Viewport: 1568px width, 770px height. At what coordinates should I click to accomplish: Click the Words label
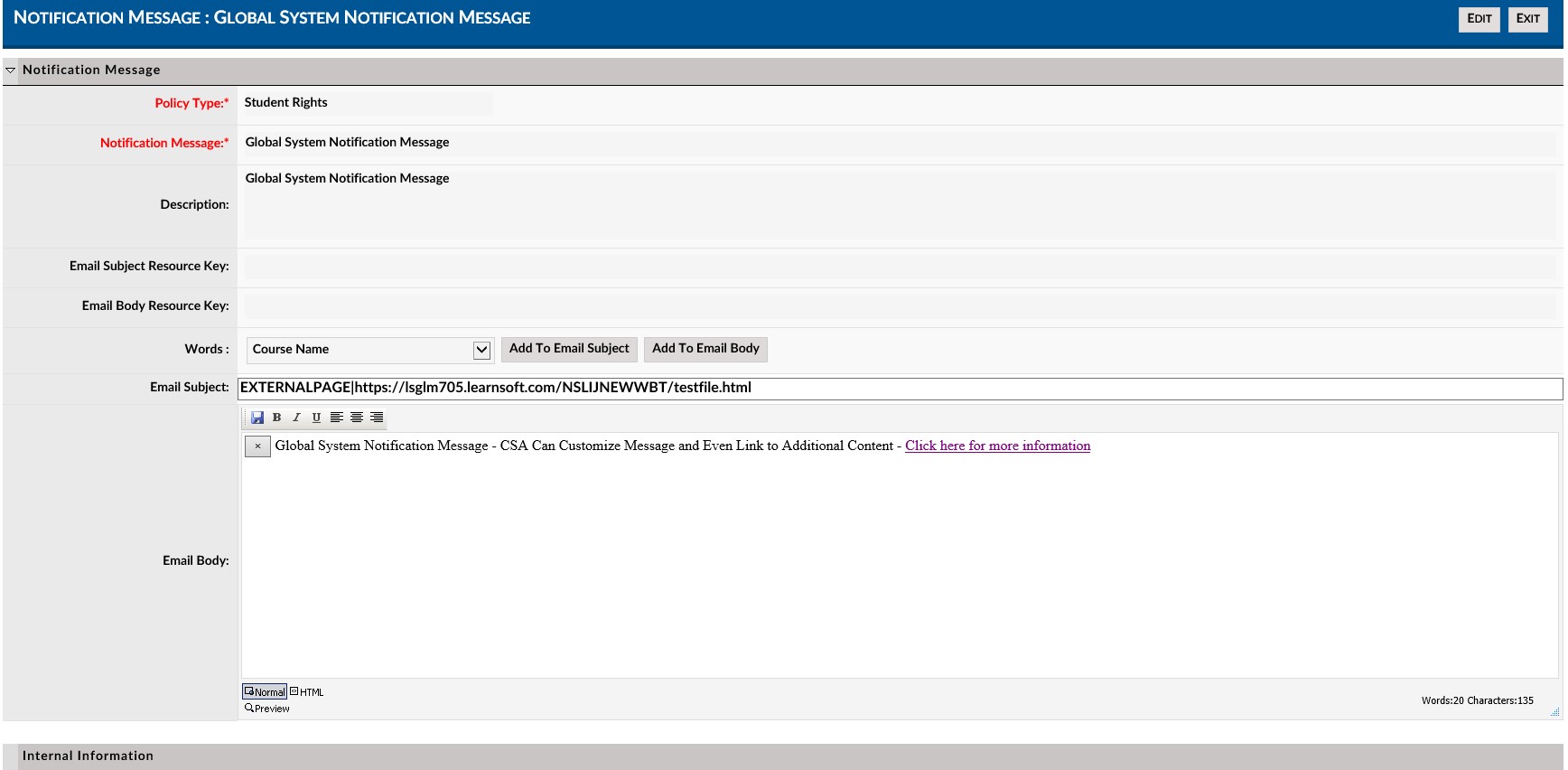tap(207, 349)
